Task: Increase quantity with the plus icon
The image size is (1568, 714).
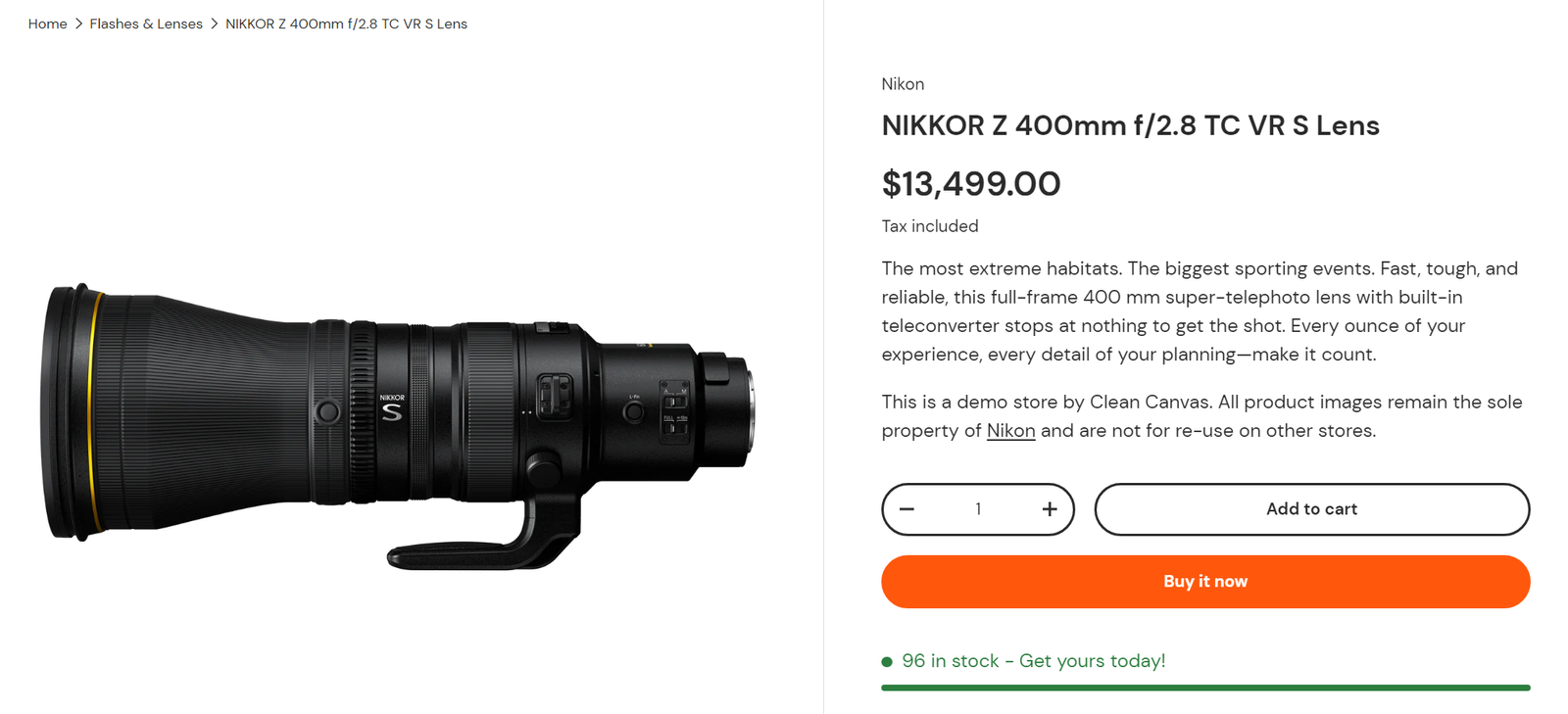Action: [1050, 509]
